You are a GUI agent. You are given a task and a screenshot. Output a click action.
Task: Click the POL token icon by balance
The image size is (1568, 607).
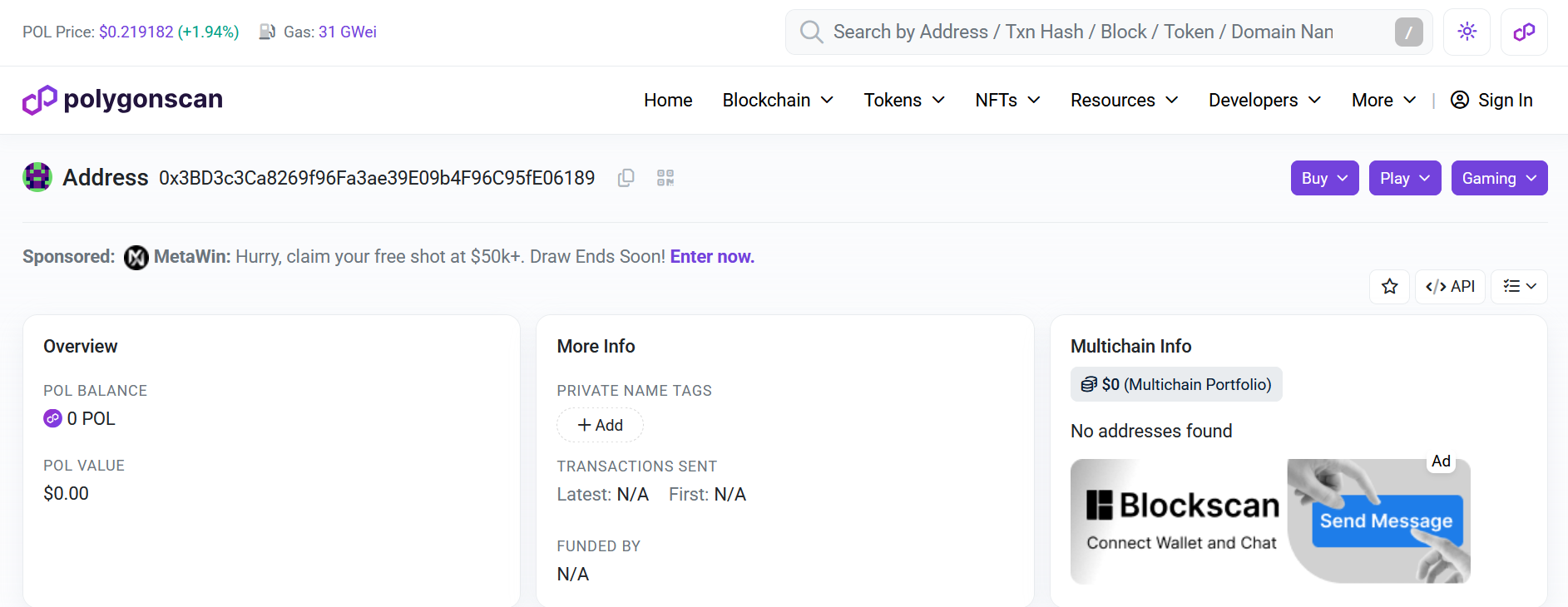pyautogui.click(x=52, y=418)
